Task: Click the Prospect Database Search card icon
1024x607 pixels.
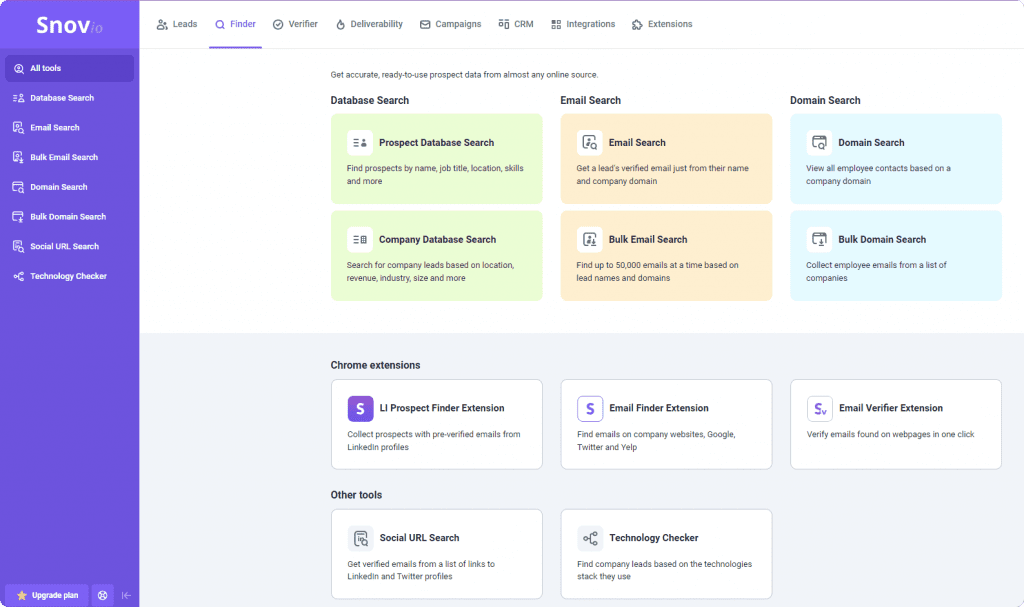Action: 360,142
